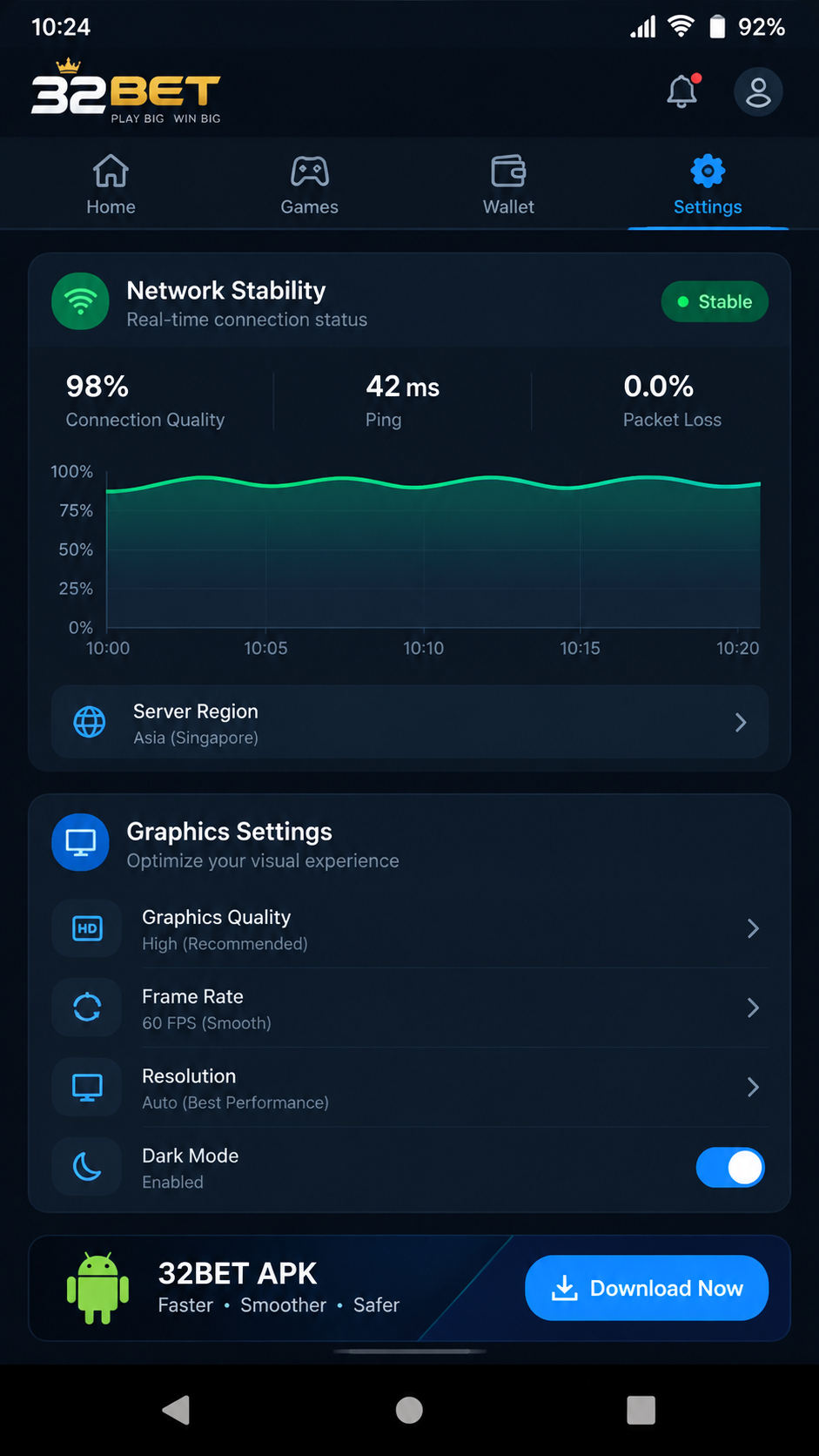Image resolution: width=819 pixels, height=1456 pixels.
Task: Open Resolution options via chevron
Action: [753, 1087]
